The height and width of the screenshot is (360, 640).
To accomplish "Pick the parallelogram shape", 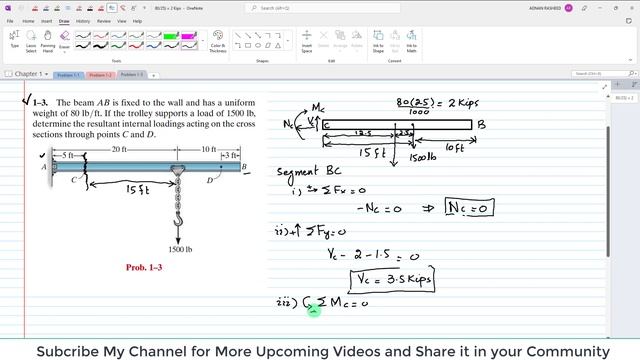I will coord(268,45).
